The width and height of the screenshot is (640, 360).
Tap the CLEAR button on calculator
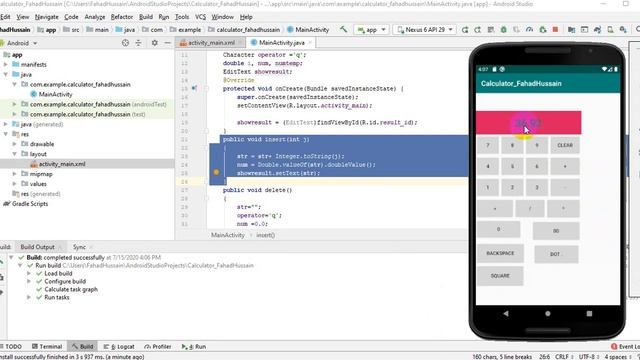click(x=565, y=145)
